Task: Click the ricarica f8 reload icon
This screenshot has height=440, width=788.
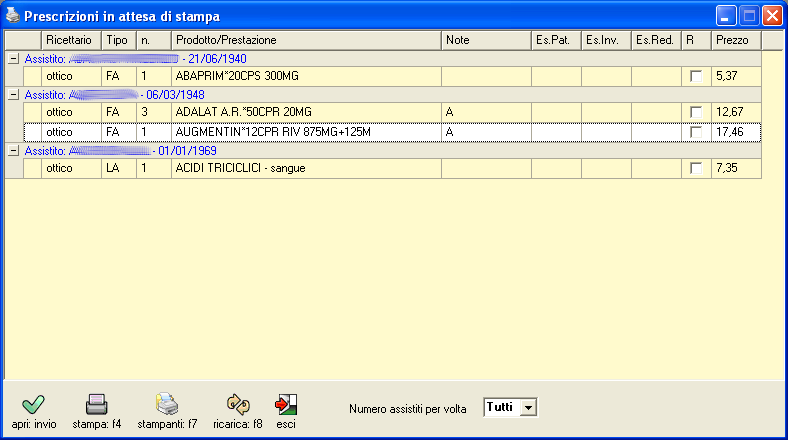Action: click(x=238, y=405)
